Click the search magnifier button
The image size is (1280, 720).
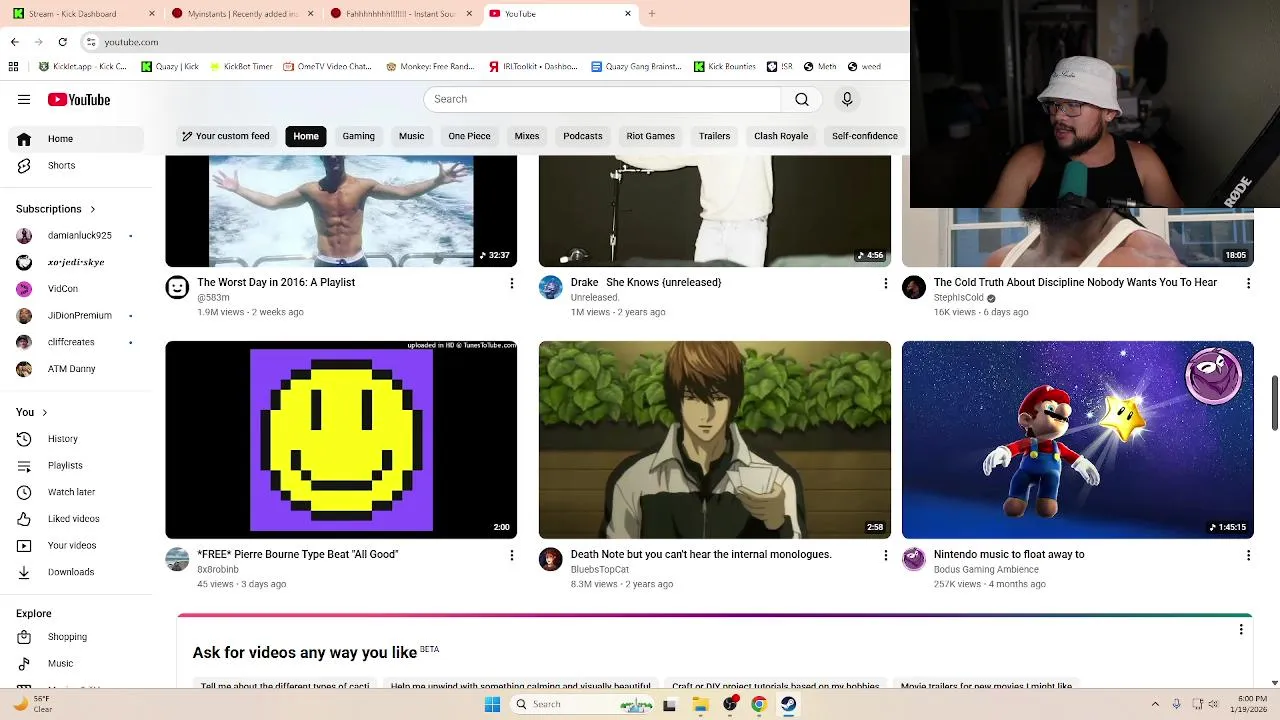coord(802,99)
